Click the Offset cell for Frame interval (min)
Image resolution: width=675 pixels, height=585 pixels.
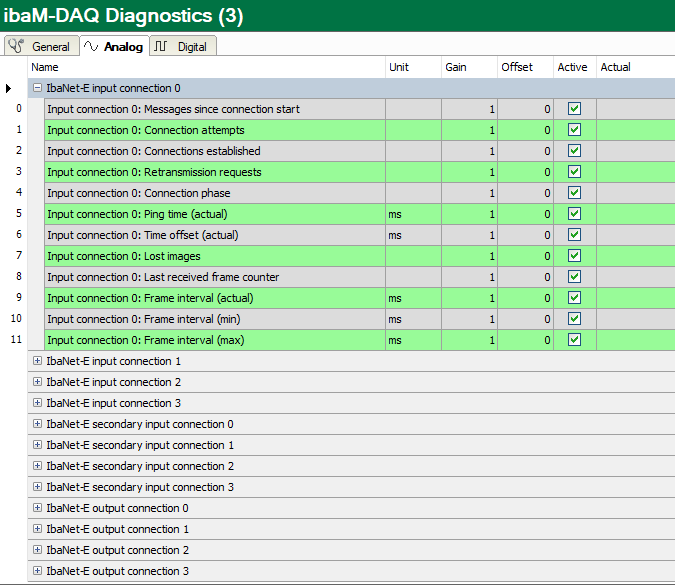click(525, 319)
